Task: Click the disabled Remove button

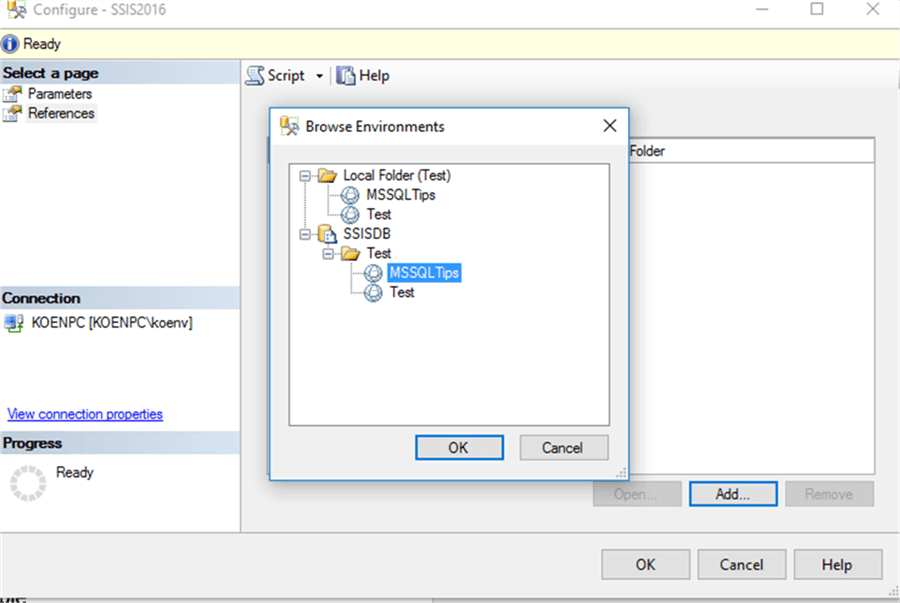Action: [829, 494]
